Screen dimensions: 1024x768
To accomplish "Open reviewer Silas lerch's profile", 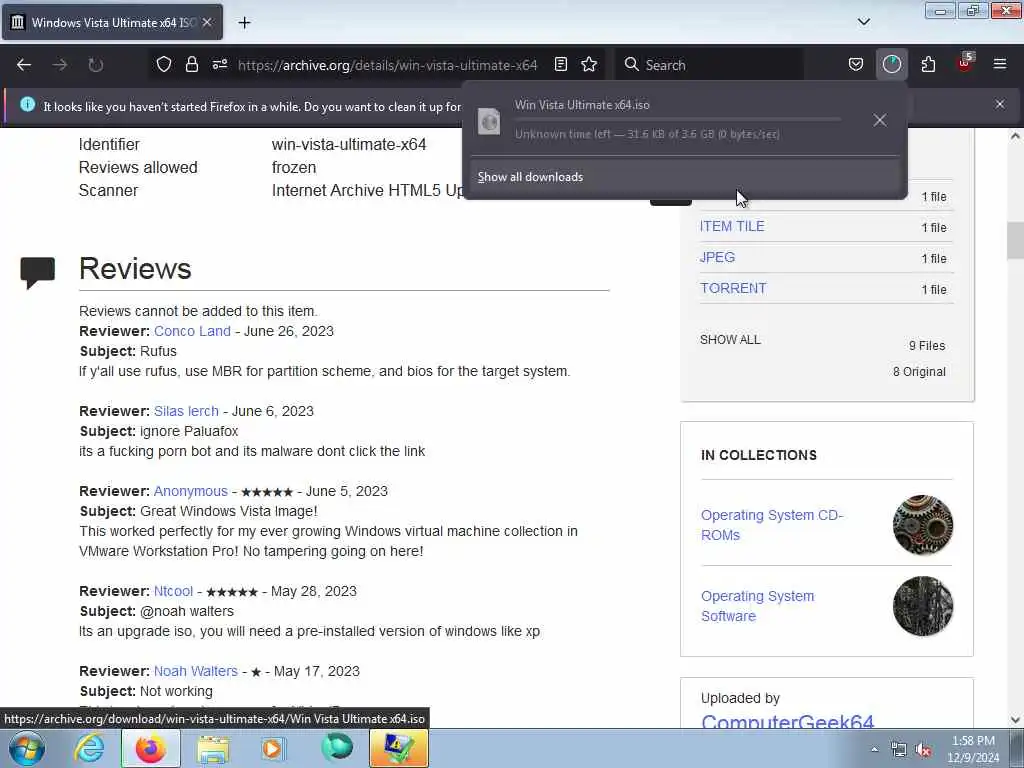I will tap(186, 411).
